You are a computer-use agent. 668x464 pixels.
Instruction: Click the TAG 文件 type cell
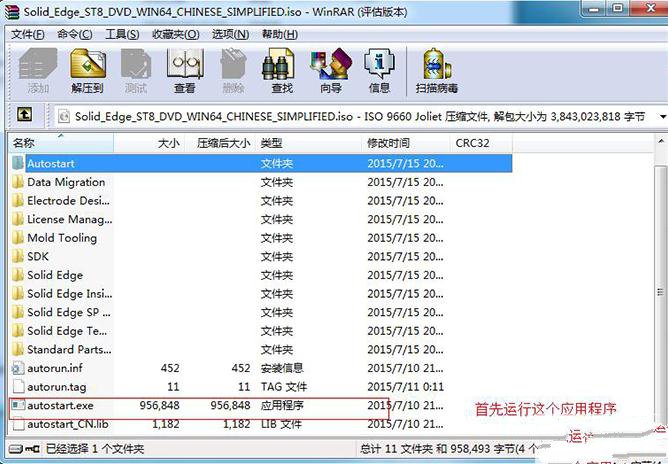click(x=284, y=386)
